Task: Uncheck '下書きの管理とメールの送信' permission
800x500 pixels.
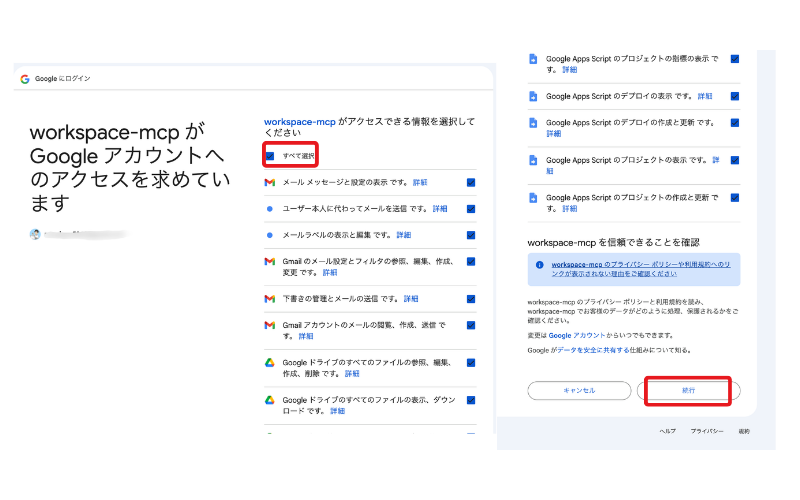Action: (x=471, y=299)
